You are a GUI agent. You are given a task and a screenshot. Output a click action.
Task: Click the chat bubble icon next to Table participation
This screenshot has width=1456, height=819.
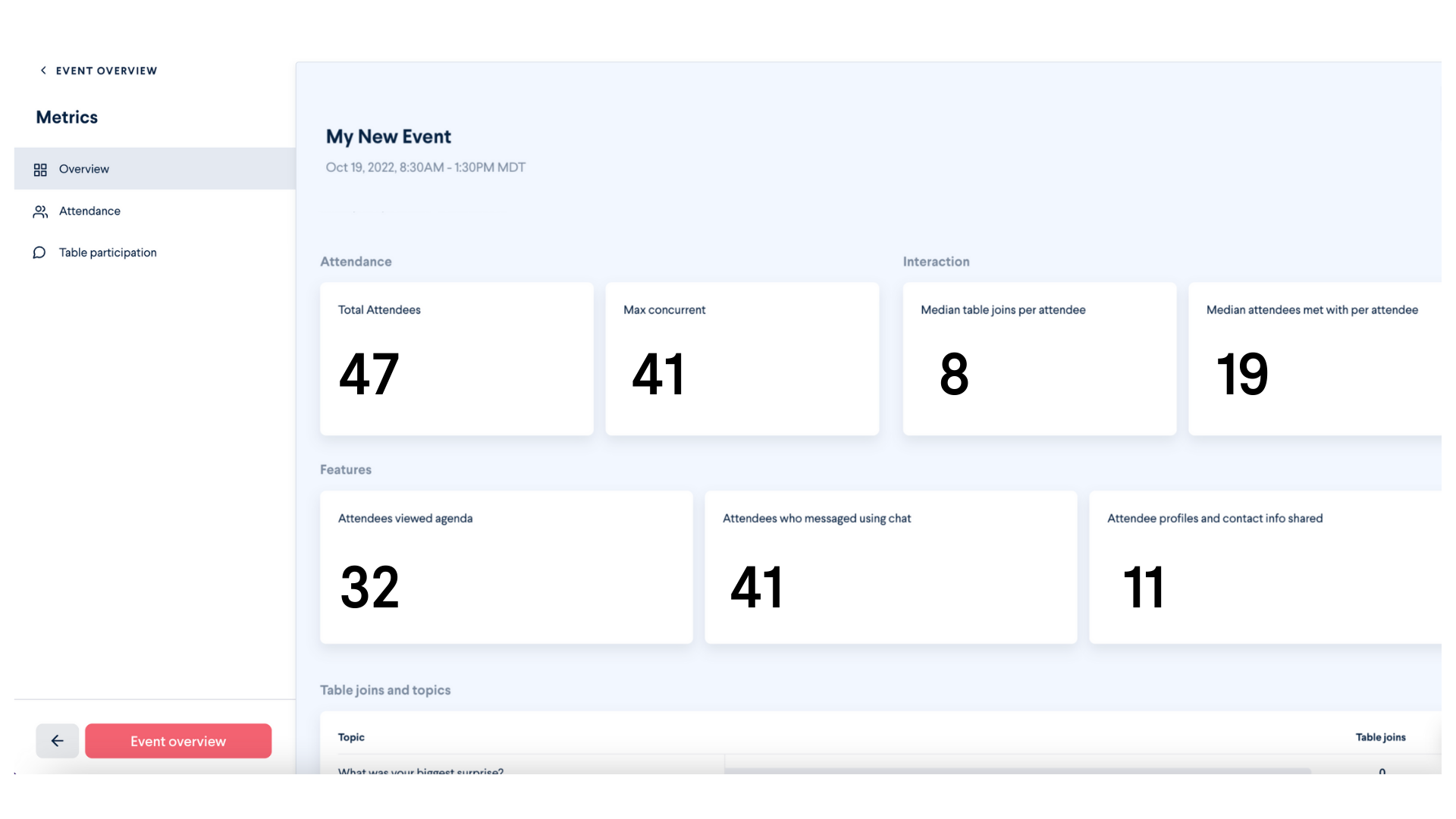click(40, 252)
